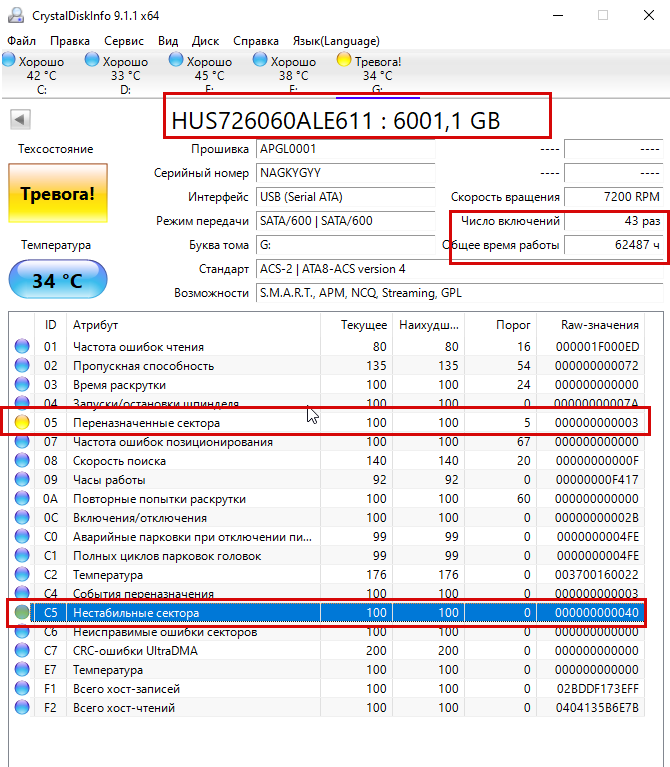The height and width of the screenshot is (767, 670).
Task: Click the Буква тома field G:
Action: (x=345, y=245)
